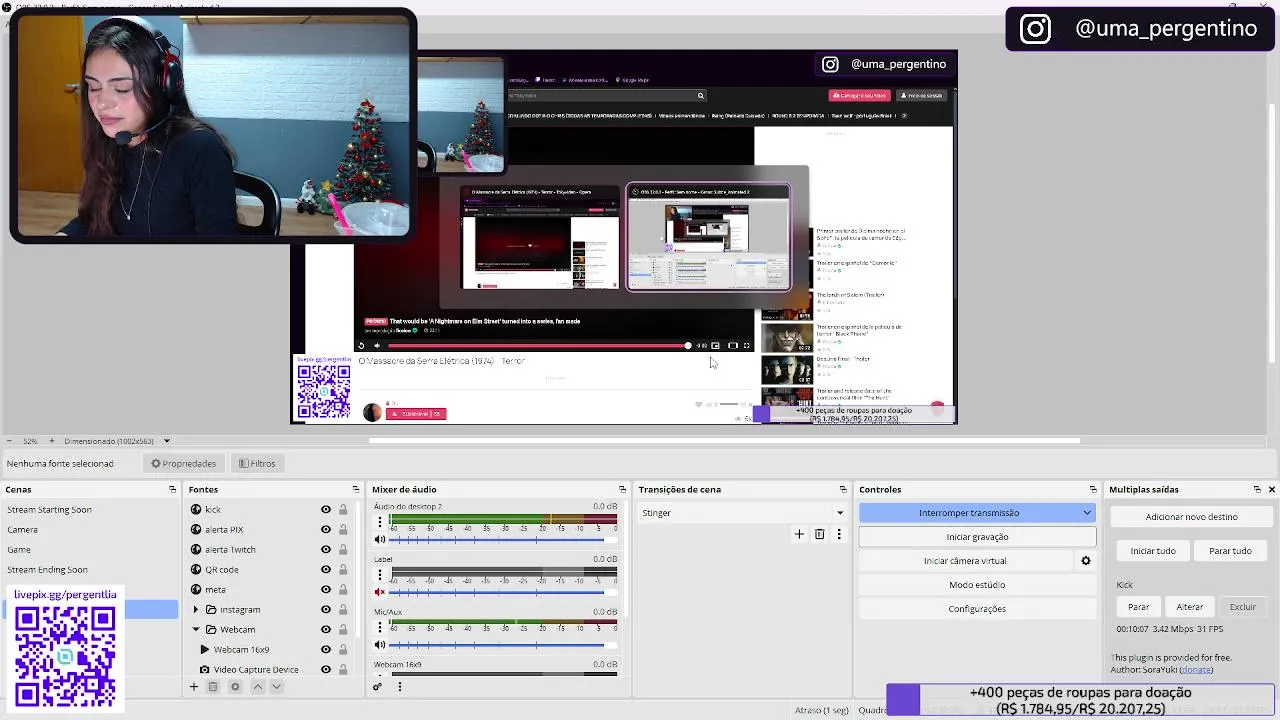Hide the Webcam 16x9 source

[x=325, y=649]
